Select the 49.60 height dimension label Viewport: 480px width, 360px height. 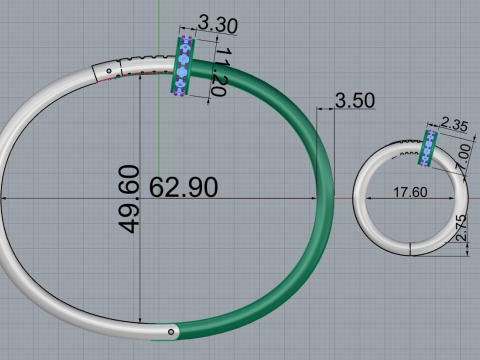tap(129, 199)
